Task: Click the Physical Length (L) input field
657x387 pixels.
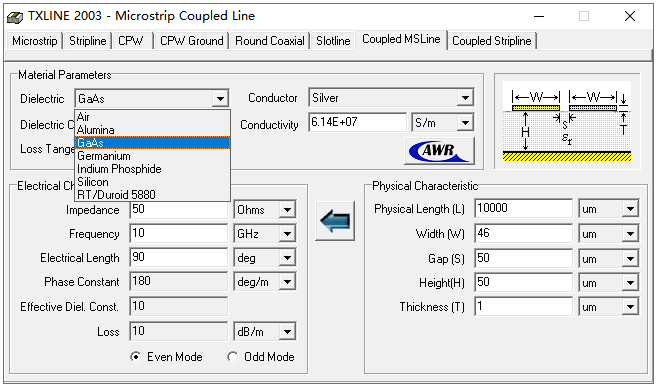Action: [x=523, y=208]
